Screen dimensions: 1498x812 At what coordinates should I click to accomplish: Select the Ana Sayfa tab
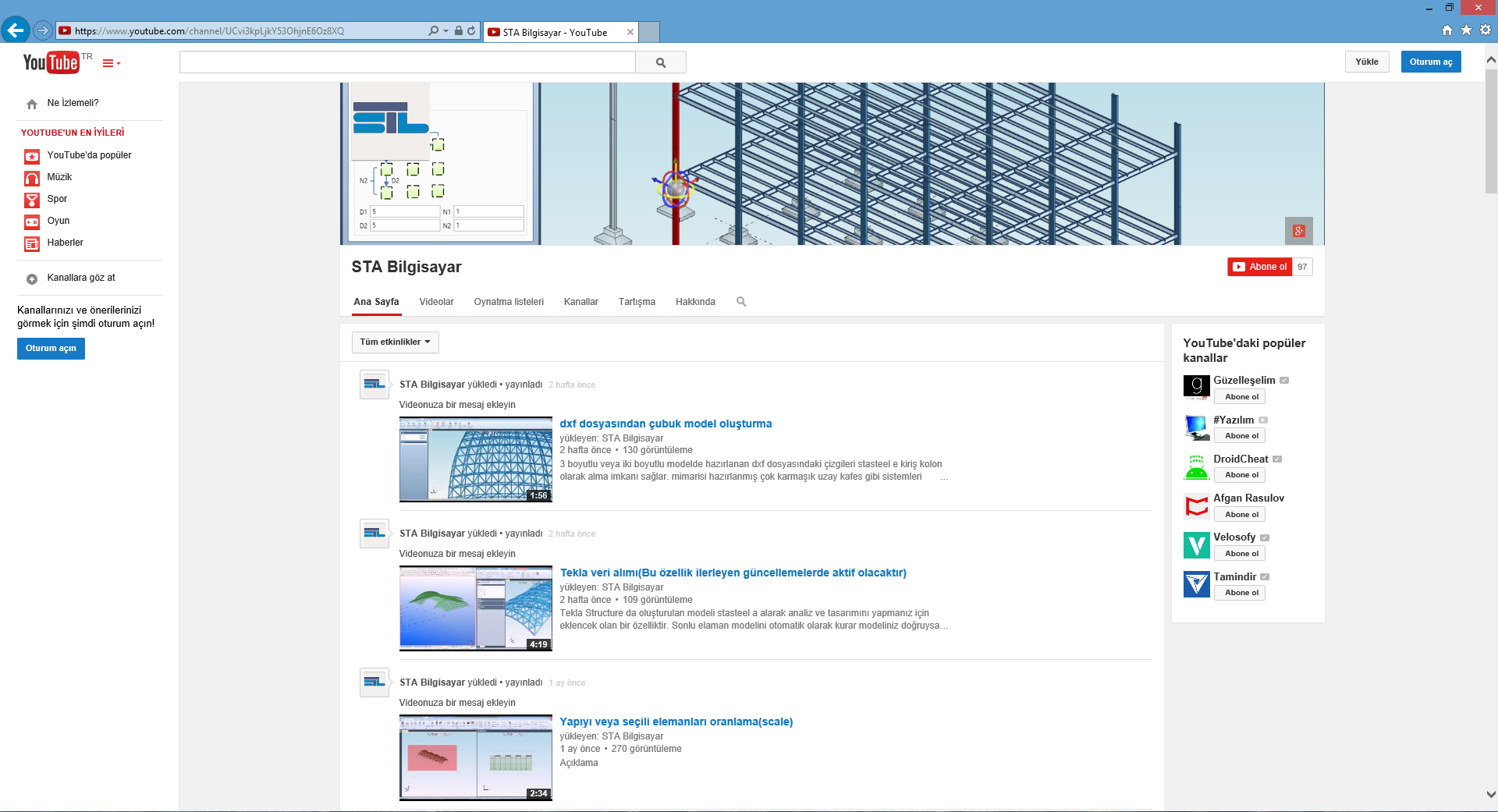pyautogui.click(x=376, y=302)
